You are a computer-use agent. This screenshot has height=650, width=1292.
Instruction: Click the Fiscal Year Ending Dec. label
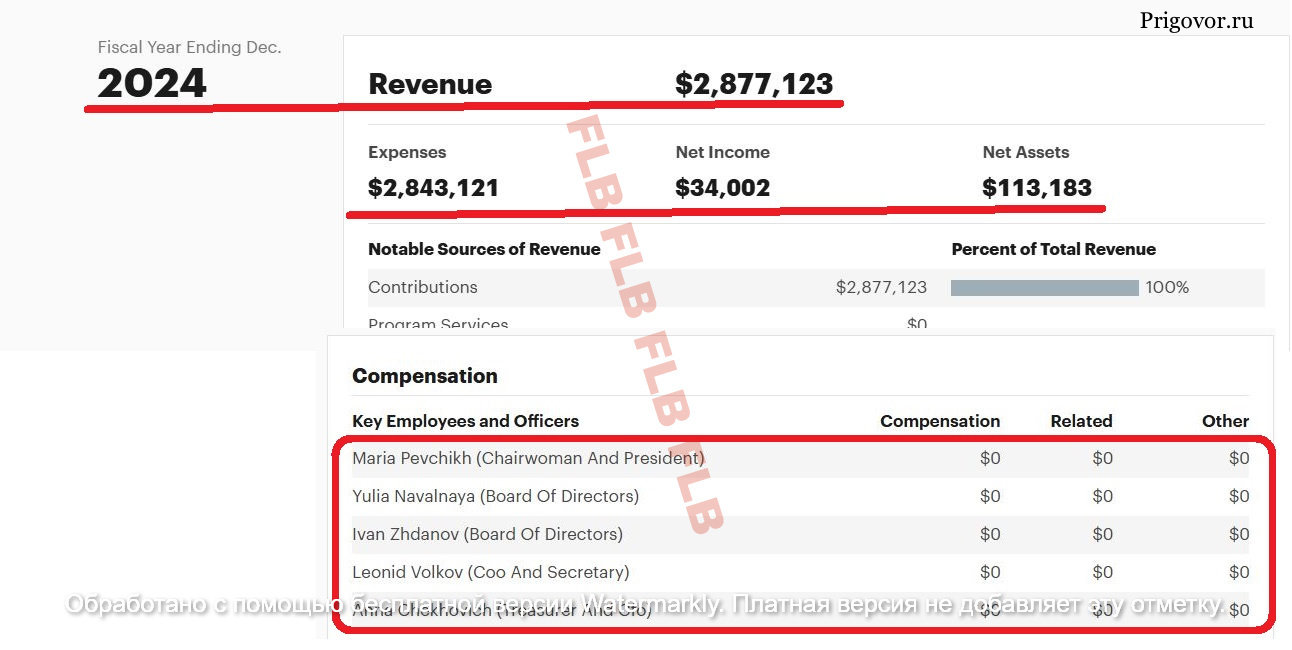[x=189, y=47]
